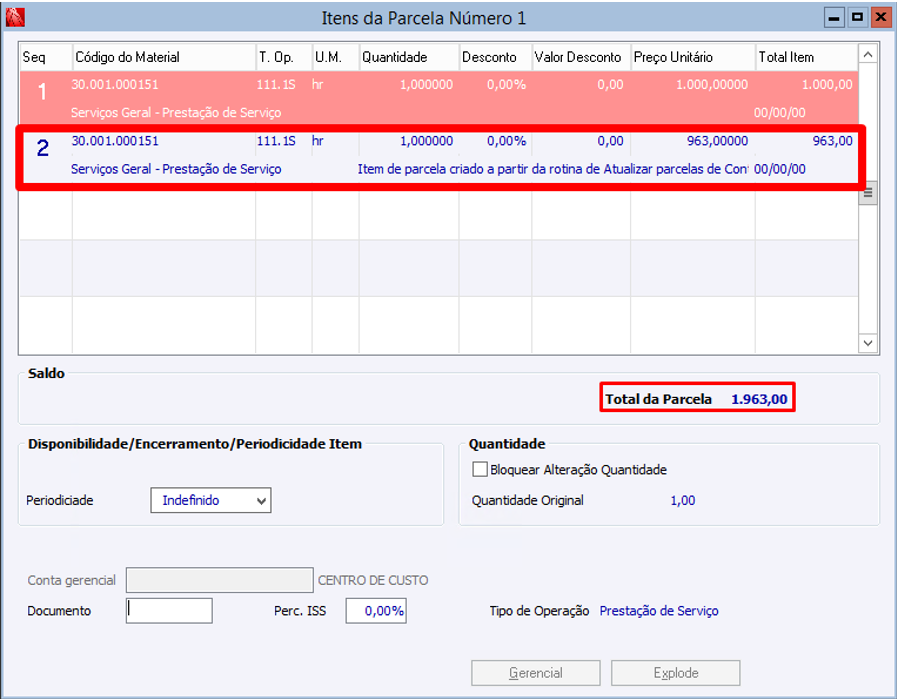Click the Preço Unitário column header

[x=693, y=57]
